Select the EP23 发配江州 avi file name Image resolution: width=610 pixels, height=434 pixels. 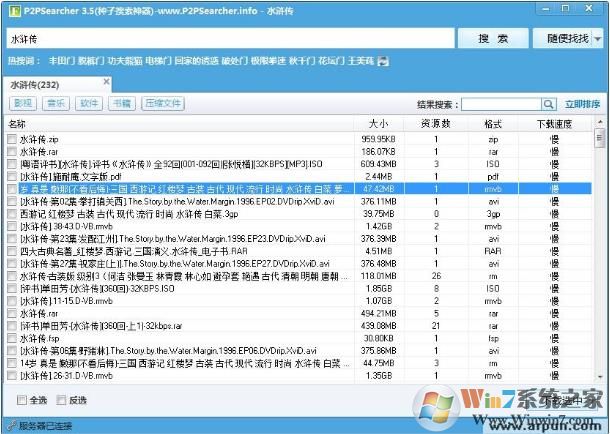(173, 239)
